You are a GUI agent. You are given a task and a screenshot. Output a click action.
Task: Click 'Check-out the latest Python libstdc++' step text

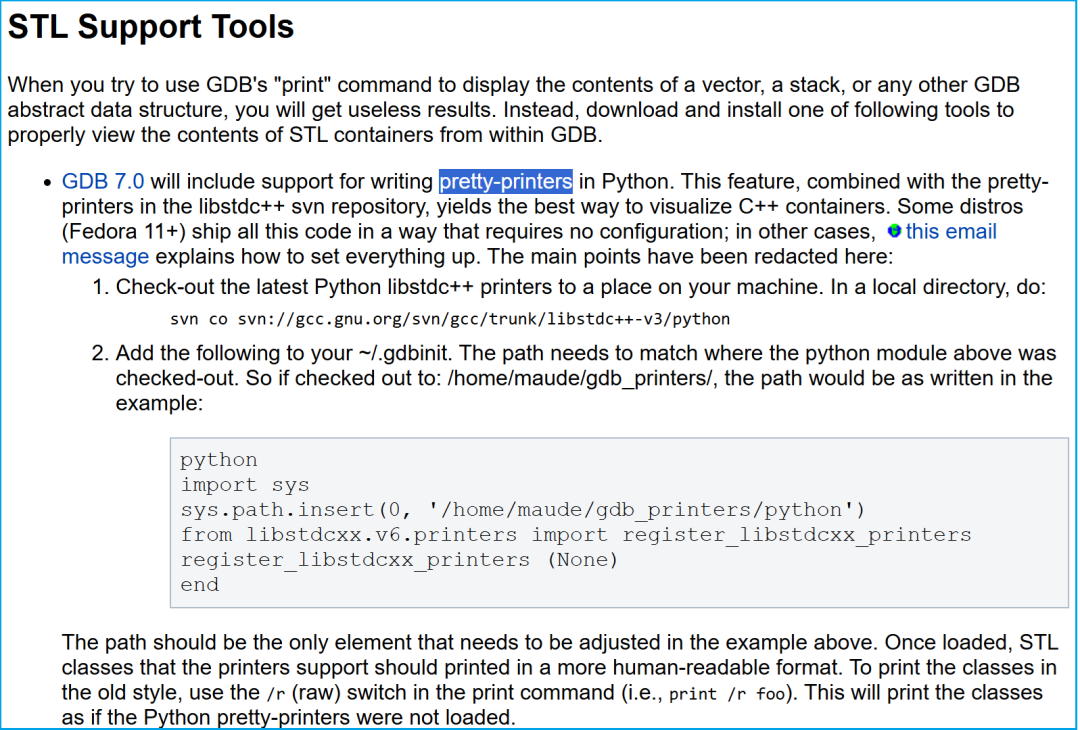pyautogui.click(x=295, y=287)
